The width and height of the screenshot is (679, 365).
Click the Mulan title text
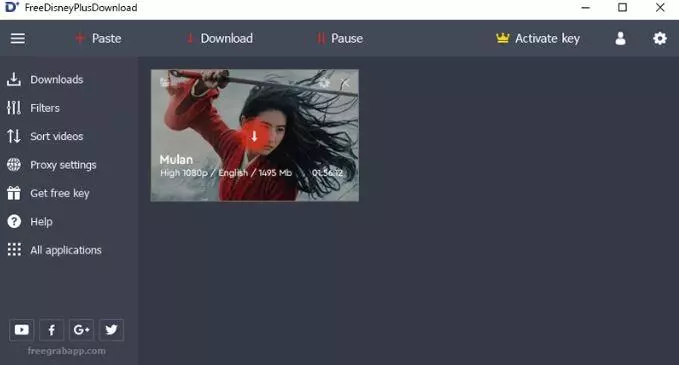[176, 160]
